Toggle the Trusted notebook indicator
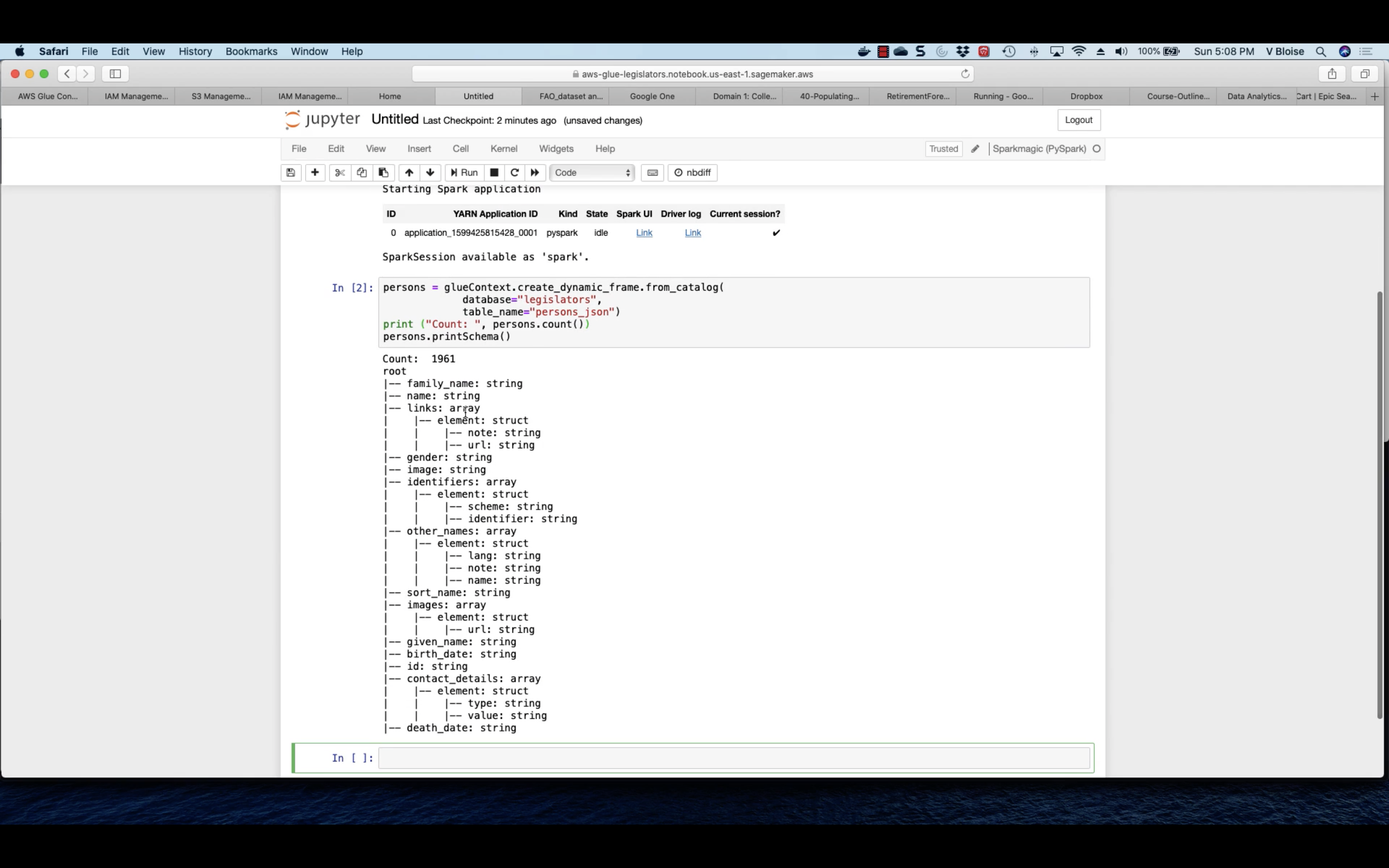This screenshot has height=868, width=1389. pyautogui.click(x=943, y=149)
